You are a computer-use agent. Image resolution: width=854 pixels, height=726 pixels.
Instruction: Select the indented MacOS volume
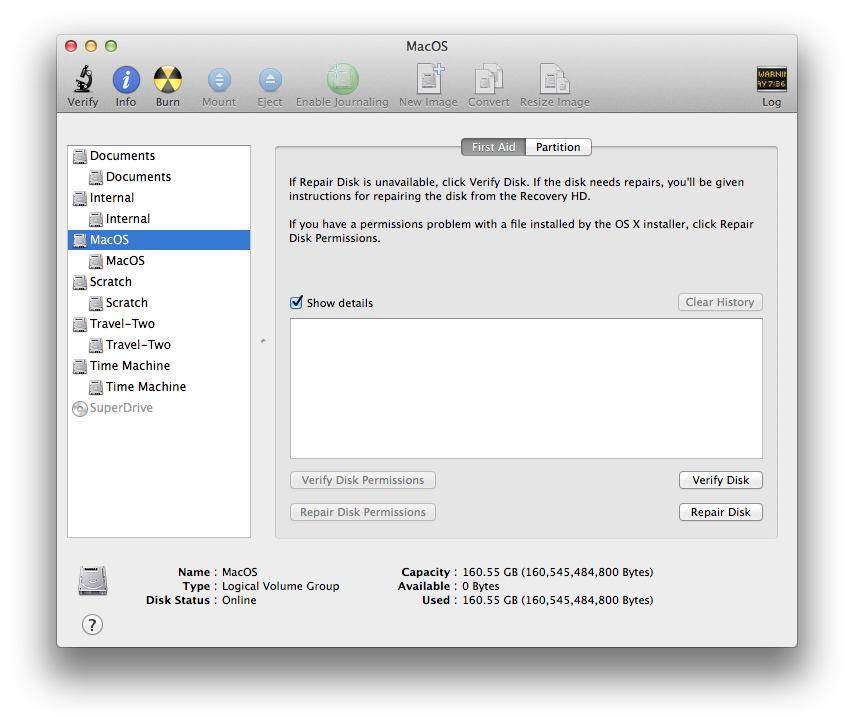click(159, 261)
